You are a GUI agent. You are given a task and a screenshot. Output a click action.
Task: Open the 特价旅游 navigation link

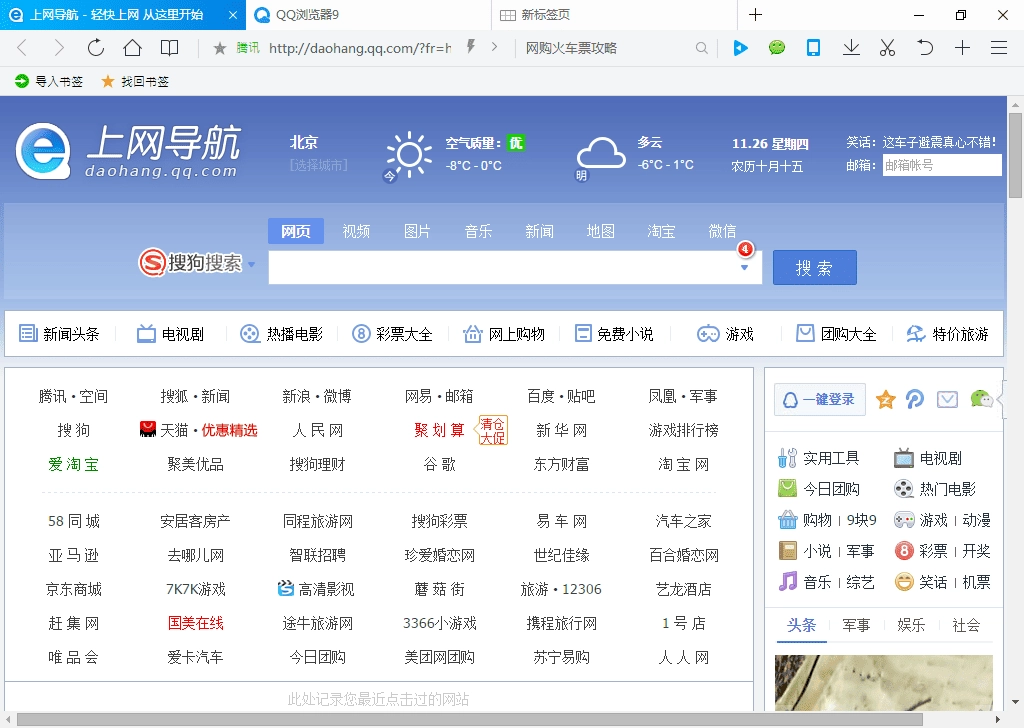[948, 334]
